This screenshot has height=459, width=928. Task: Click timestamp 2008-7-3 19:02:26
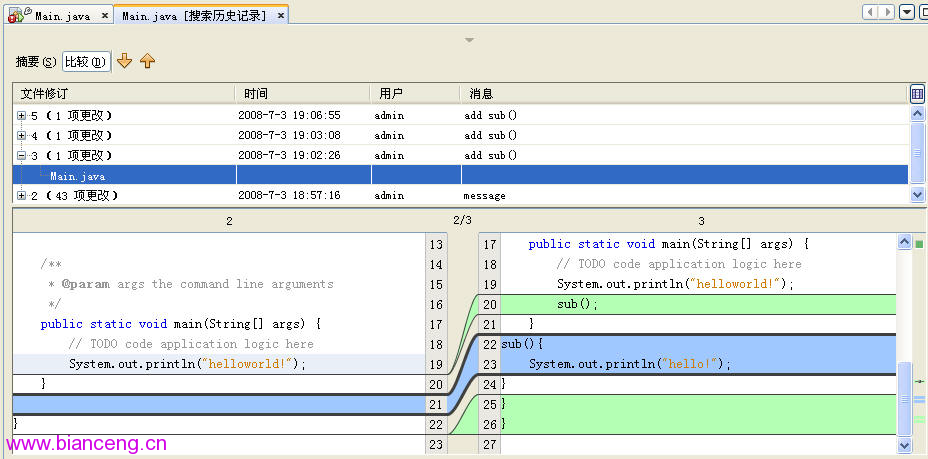click(289, 156)
